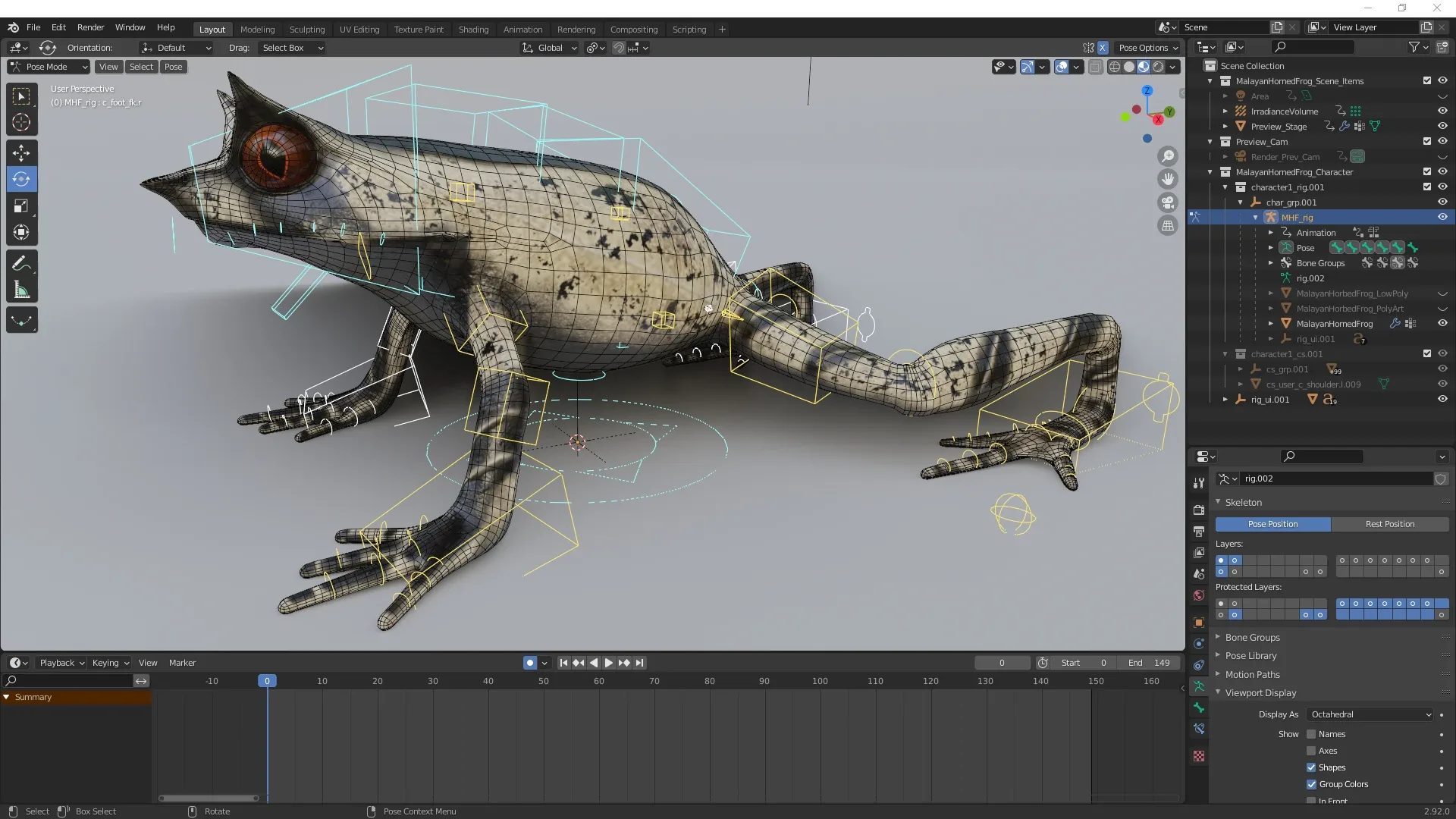1456x819 pixels.
Task: Toggle auto keying record button
Action: point(529,663)
